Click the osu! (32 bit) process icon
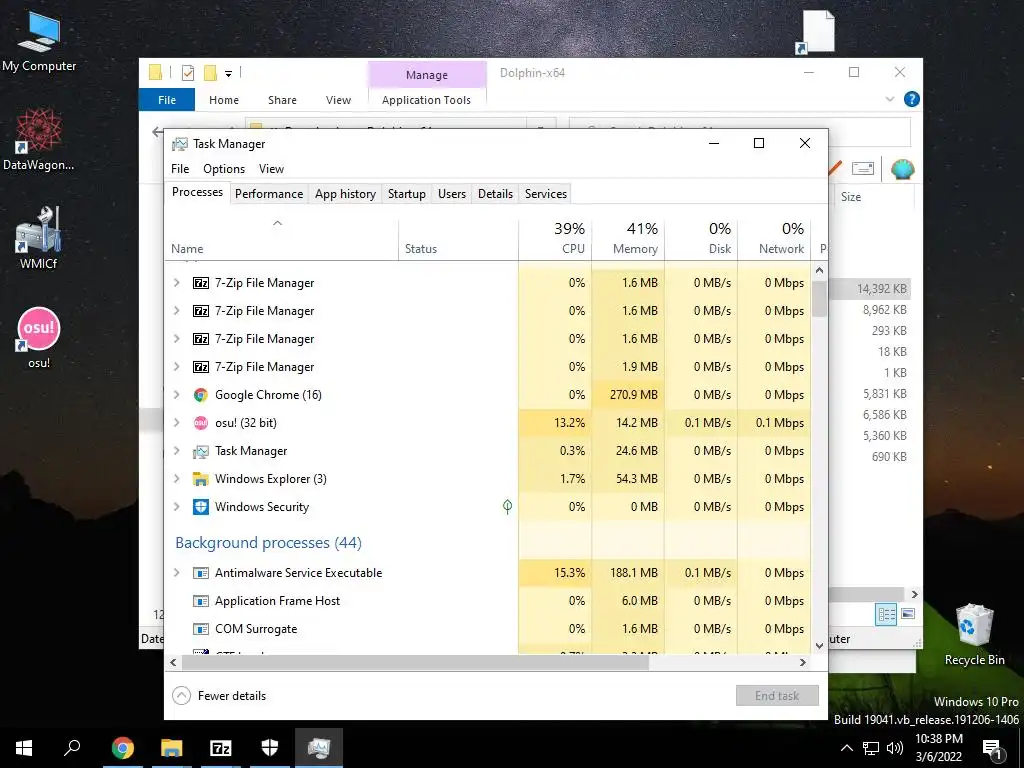Screen dimensions: 1024x768 [x=200, y=423]
